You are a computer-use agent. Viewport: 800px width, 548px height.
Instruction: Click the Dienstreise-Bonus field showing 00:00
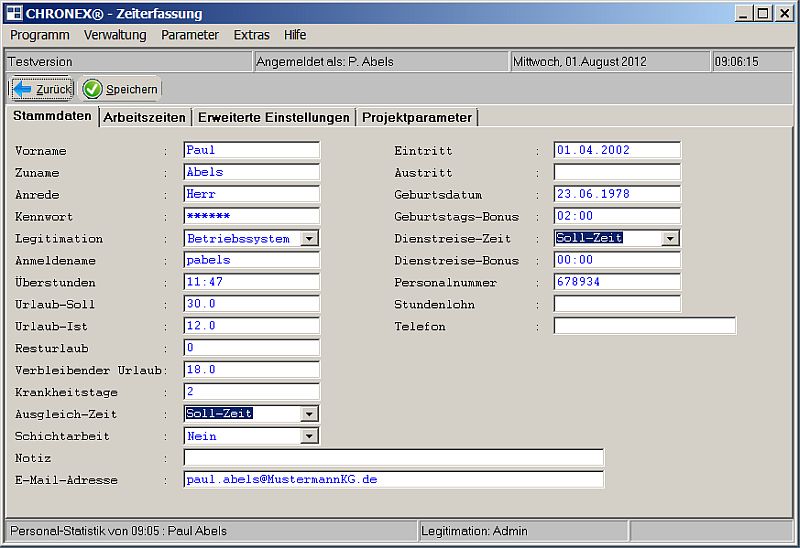pyautogui.click(x=617, y=260)
